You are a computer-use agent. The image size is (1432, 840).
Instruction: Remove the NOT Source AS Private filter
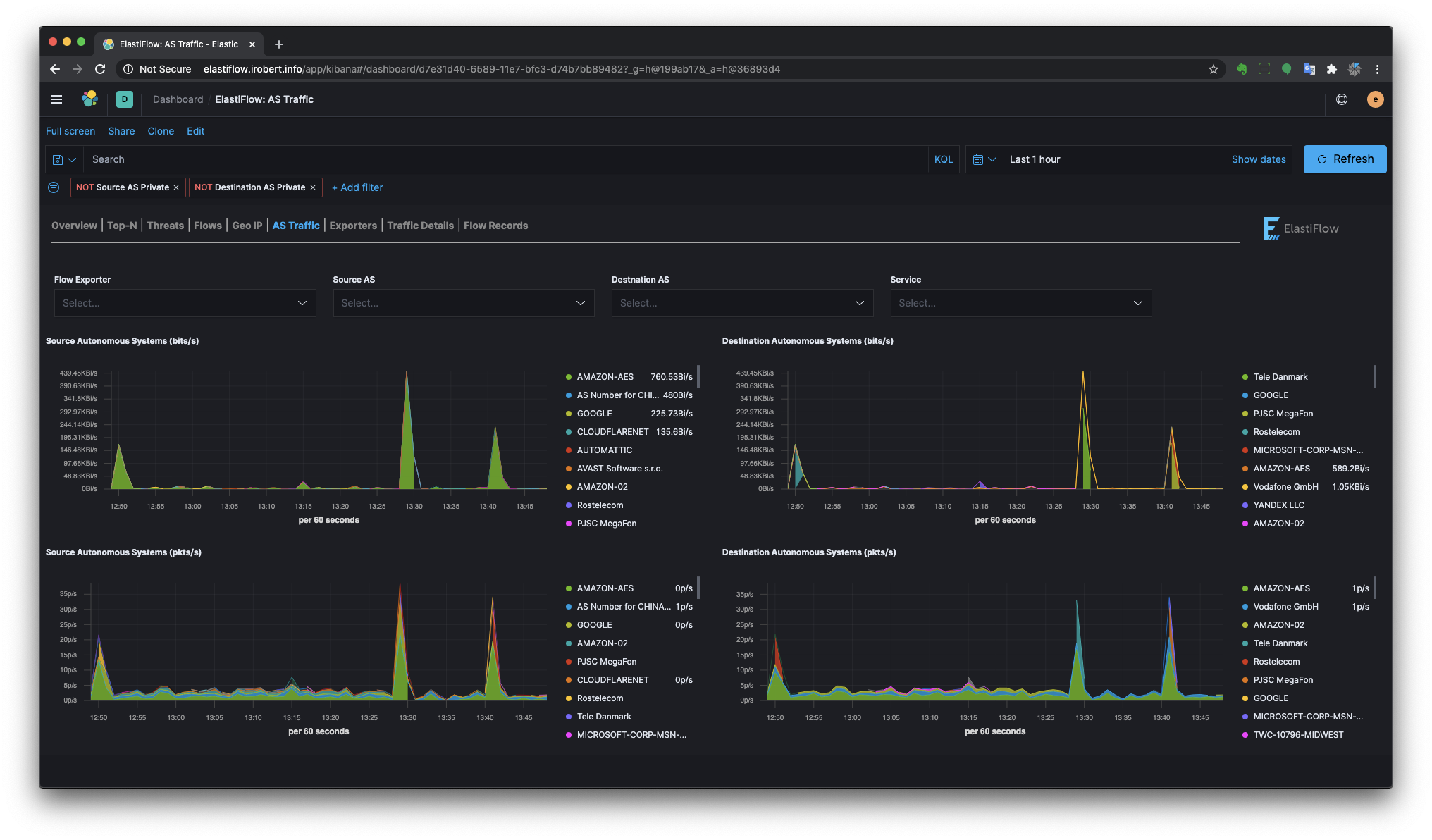tap(176, 187)
